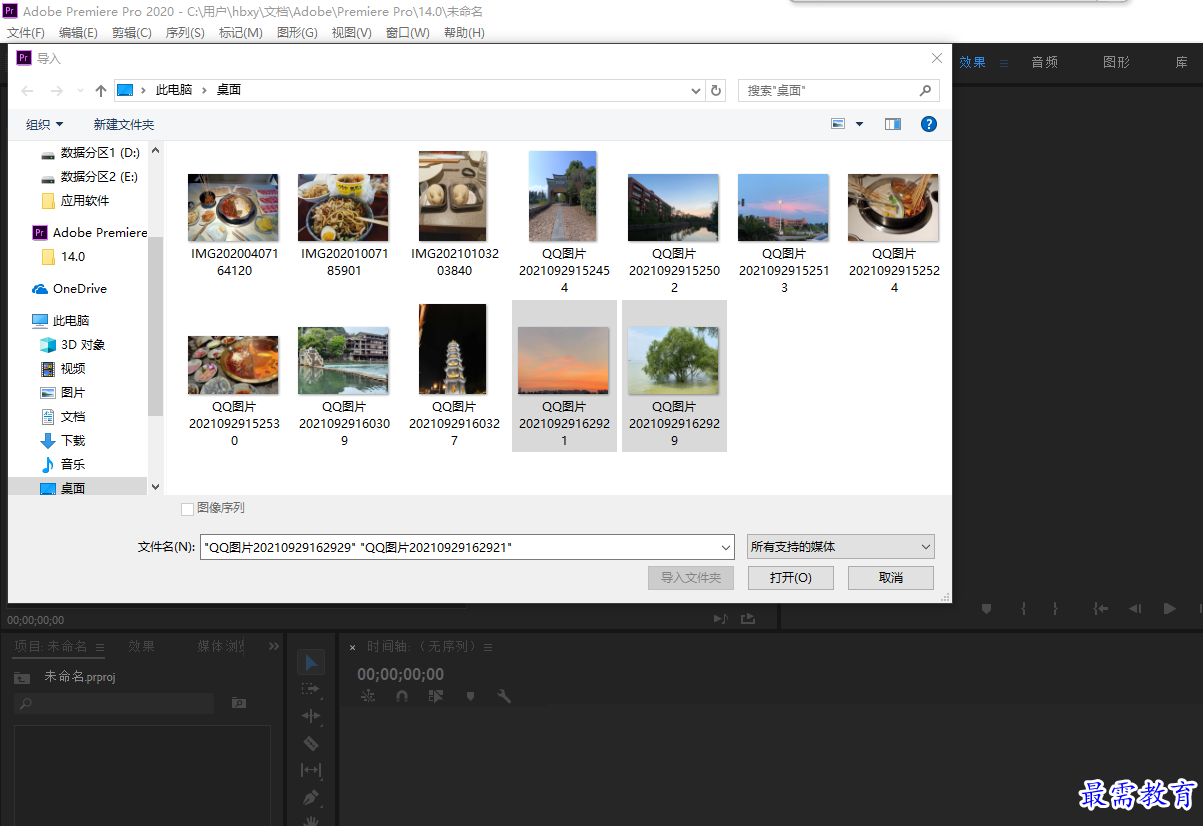The height and width of the screenshot is (826, 1203).
Task: Switch to the 音频 workspace tab
Action: tap(1045, 62)
